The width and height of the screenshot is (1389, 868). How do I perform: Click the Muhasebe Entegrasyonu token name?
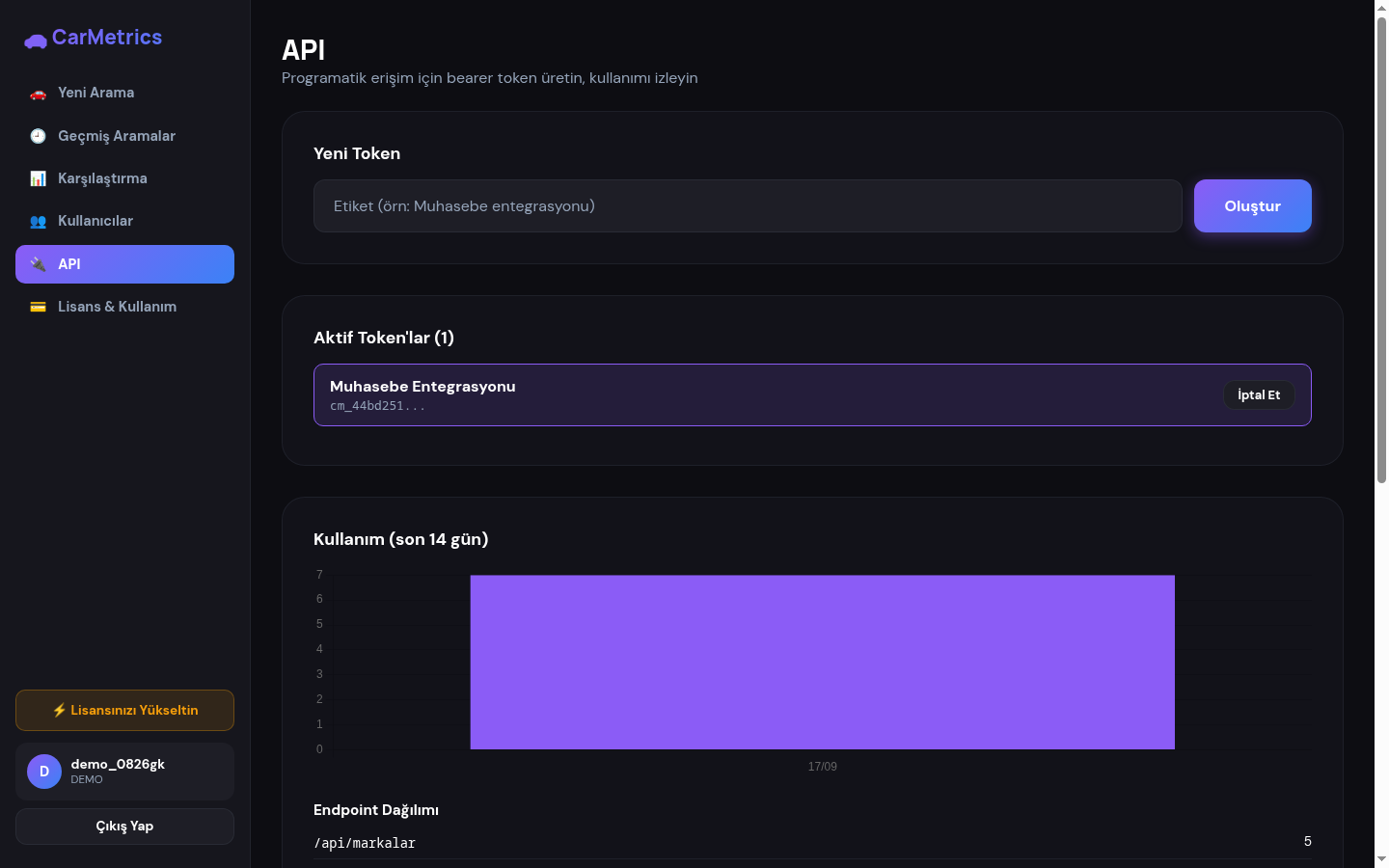coord(422,386)
